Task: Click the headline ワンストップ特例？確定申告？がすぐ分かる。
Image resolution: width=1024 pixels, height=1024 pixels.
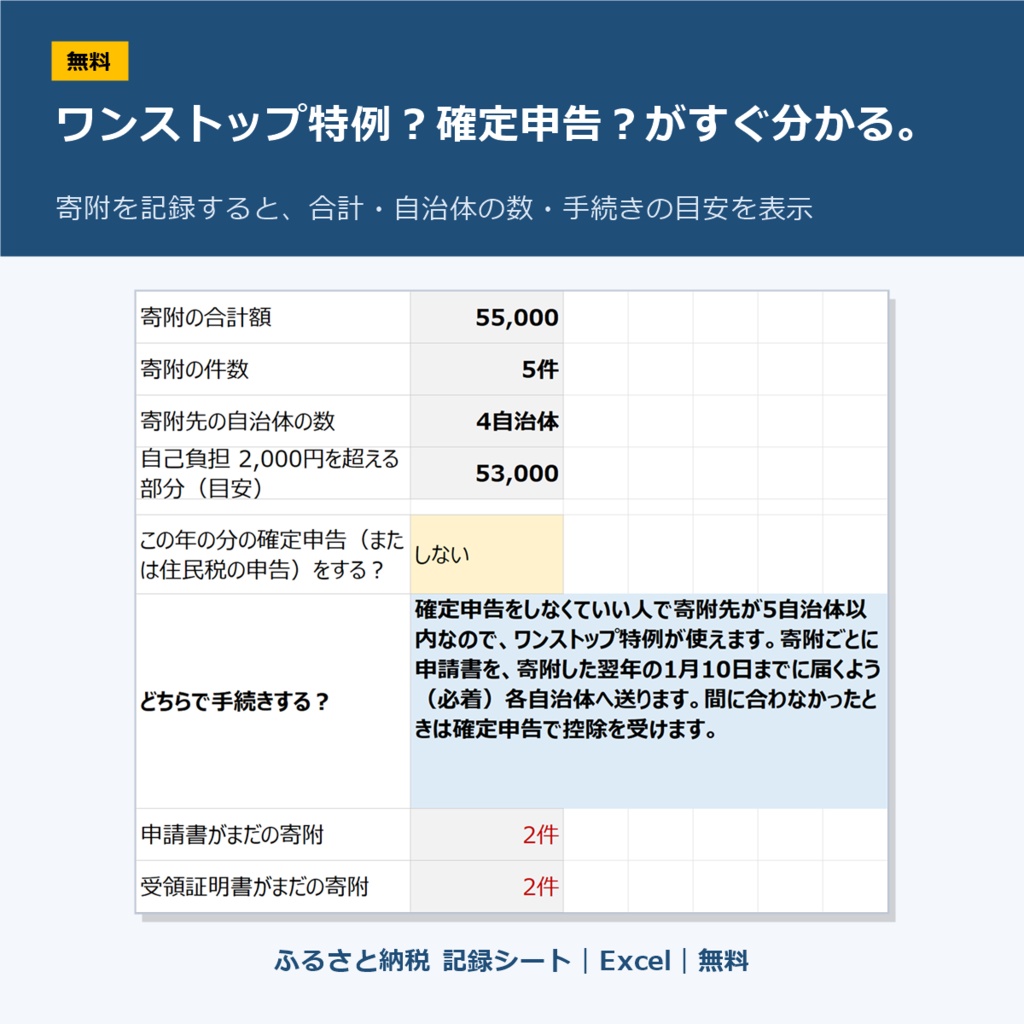Action: coord(487,123)
